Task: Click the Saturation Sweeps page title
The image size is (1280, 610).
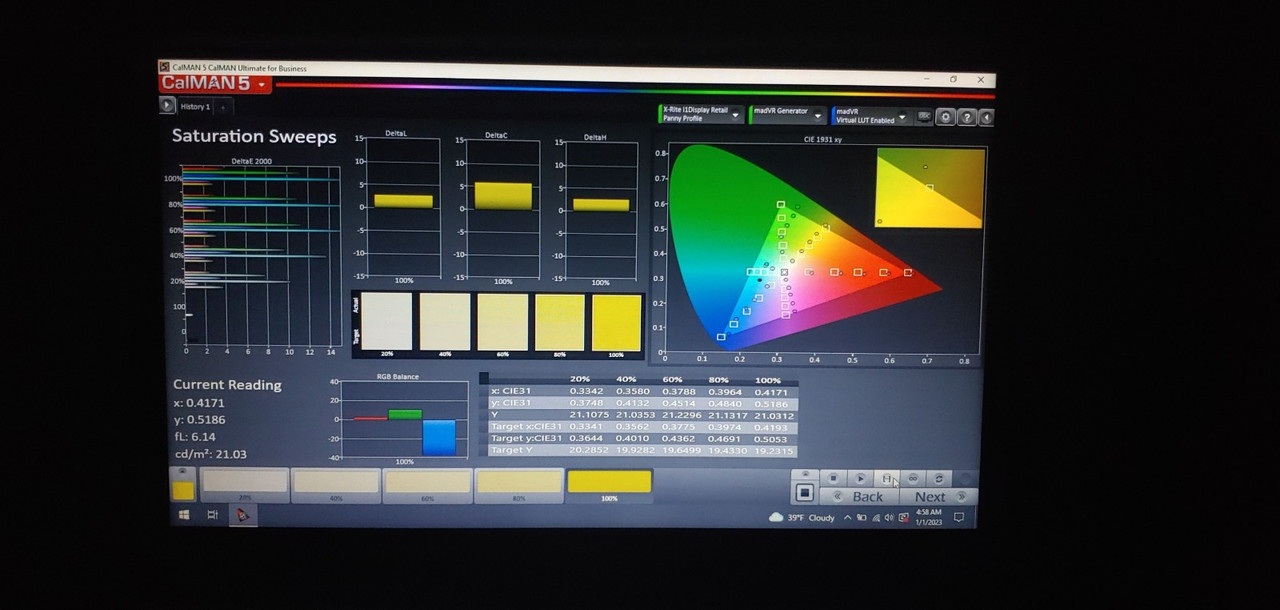Action: (254, 136)
